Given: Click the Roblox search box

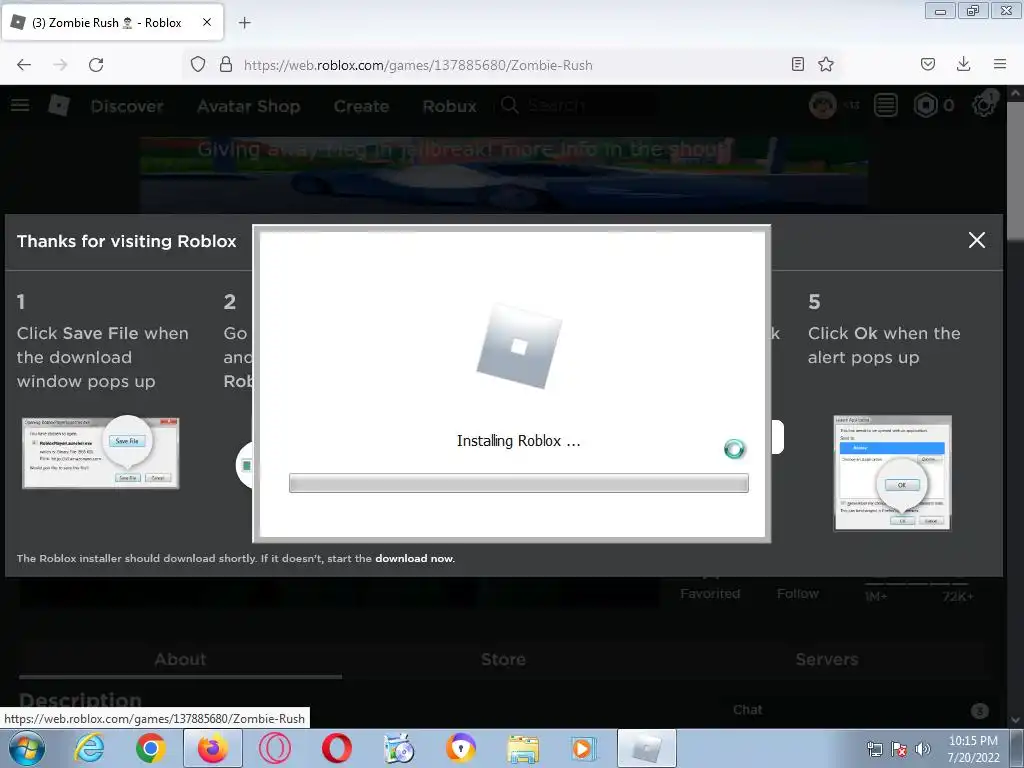Looking at the screenshot, I should [x=576, y=105].
